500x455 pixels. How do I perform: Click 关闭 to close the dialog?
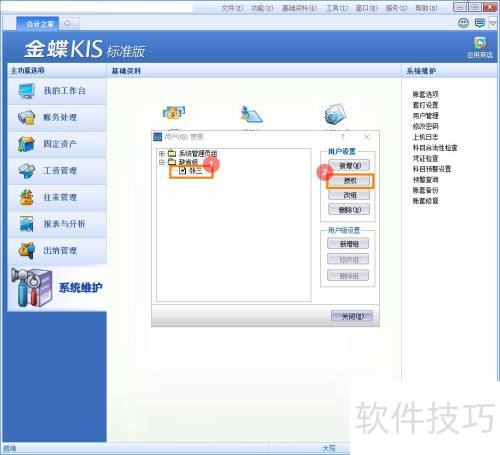[x=352, y=316]
